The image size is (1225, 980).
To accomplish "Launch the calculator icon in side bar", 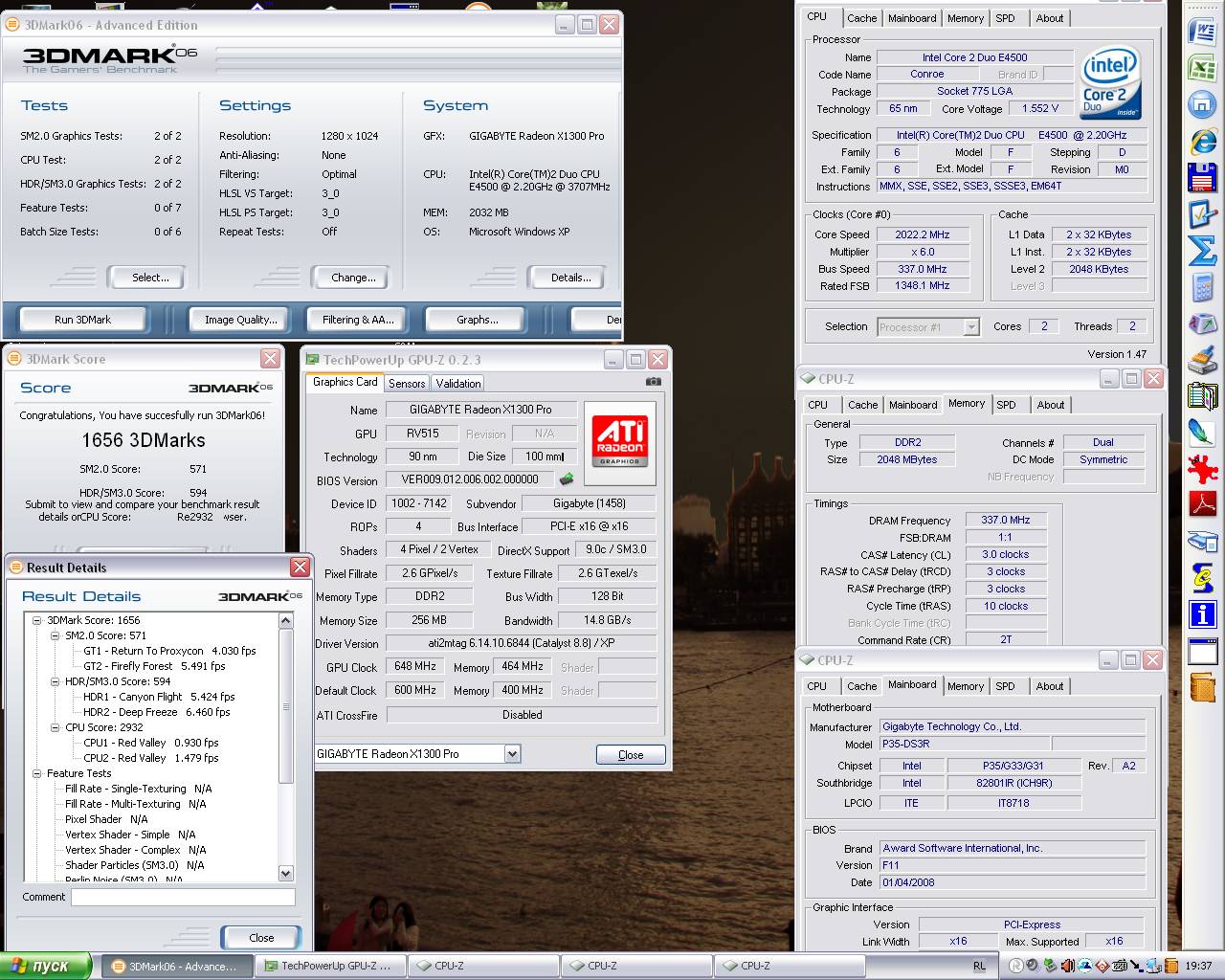I will (x=1202, y=287).
